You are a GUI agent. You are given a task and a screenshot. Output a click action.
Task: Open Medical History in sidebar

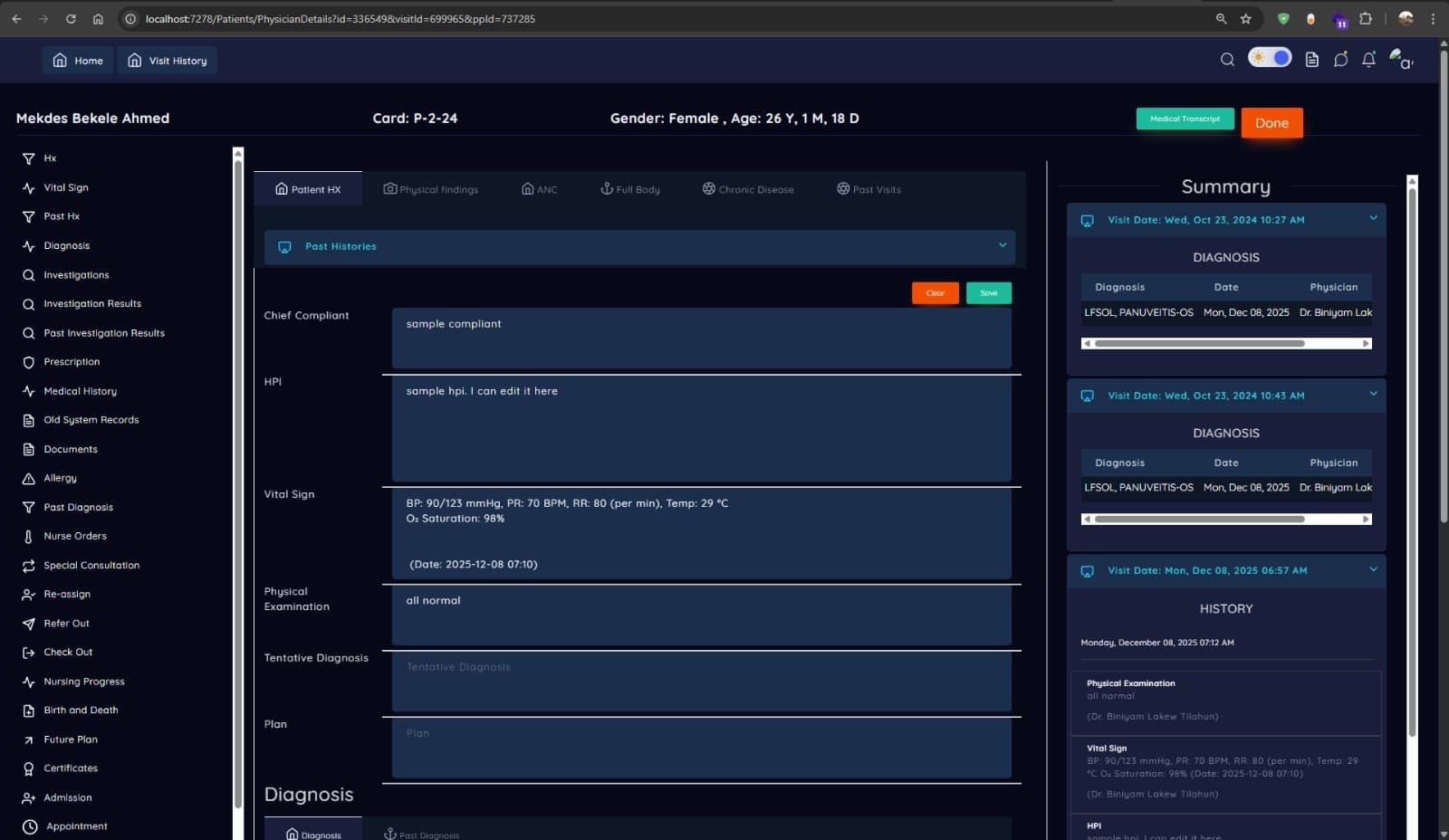(70, 391)
